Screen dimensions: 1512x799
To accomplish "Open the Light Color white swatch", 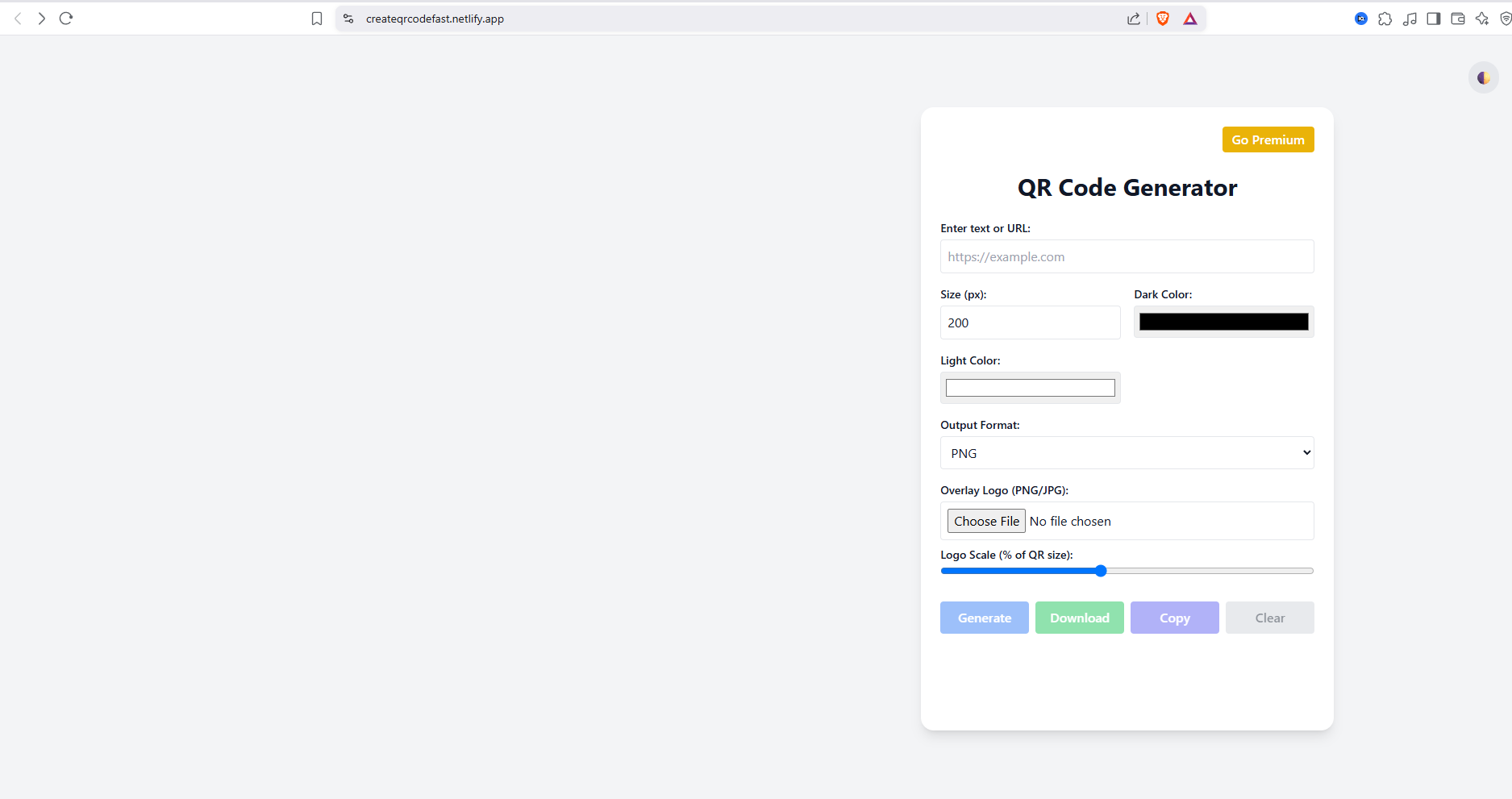I will [1030, 388].
